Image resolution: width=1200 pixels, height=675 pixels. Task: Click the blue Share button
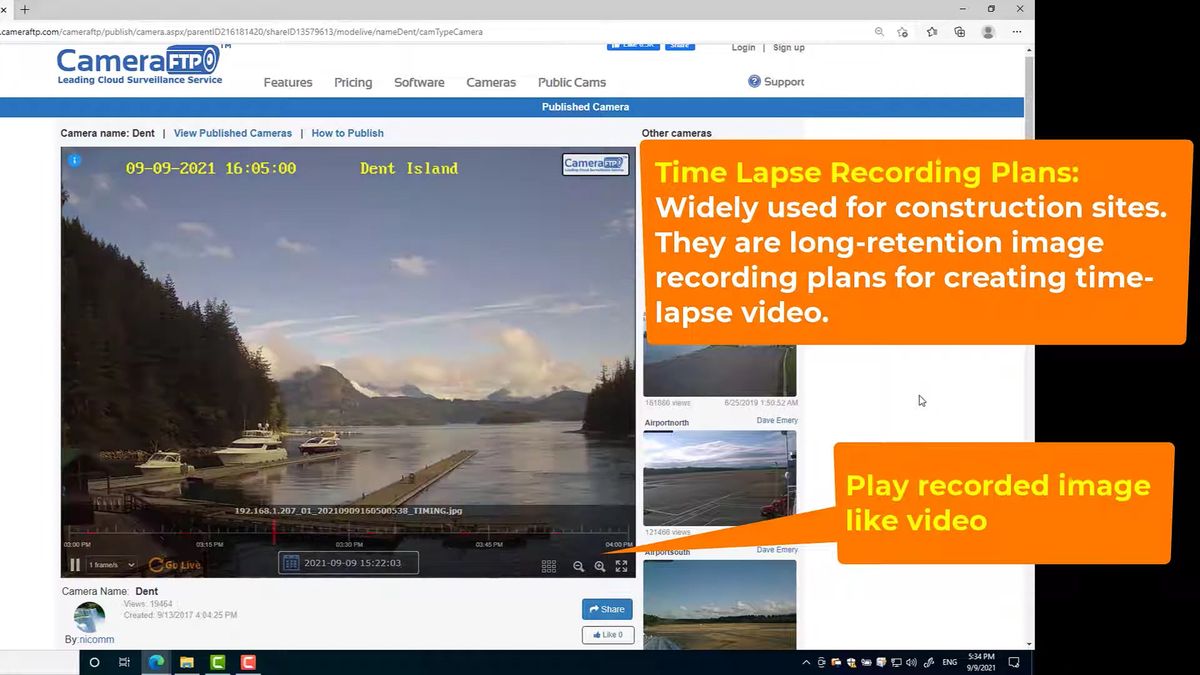[x=607, y=609]
